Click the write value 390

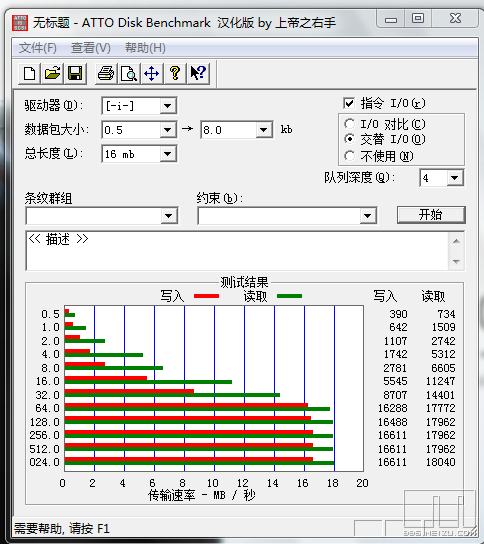click(398, 314)
